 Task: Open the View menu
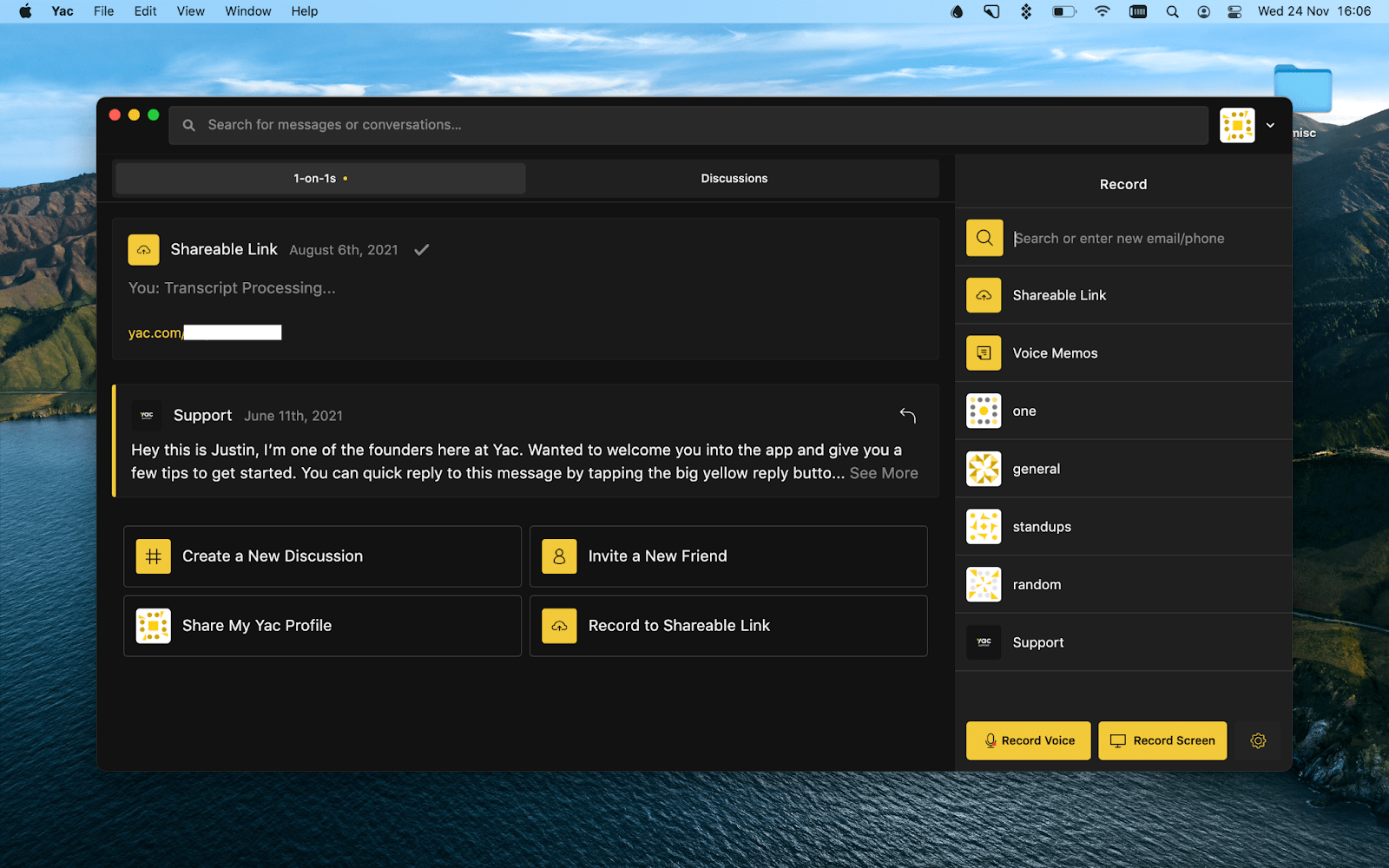point(191,11)
